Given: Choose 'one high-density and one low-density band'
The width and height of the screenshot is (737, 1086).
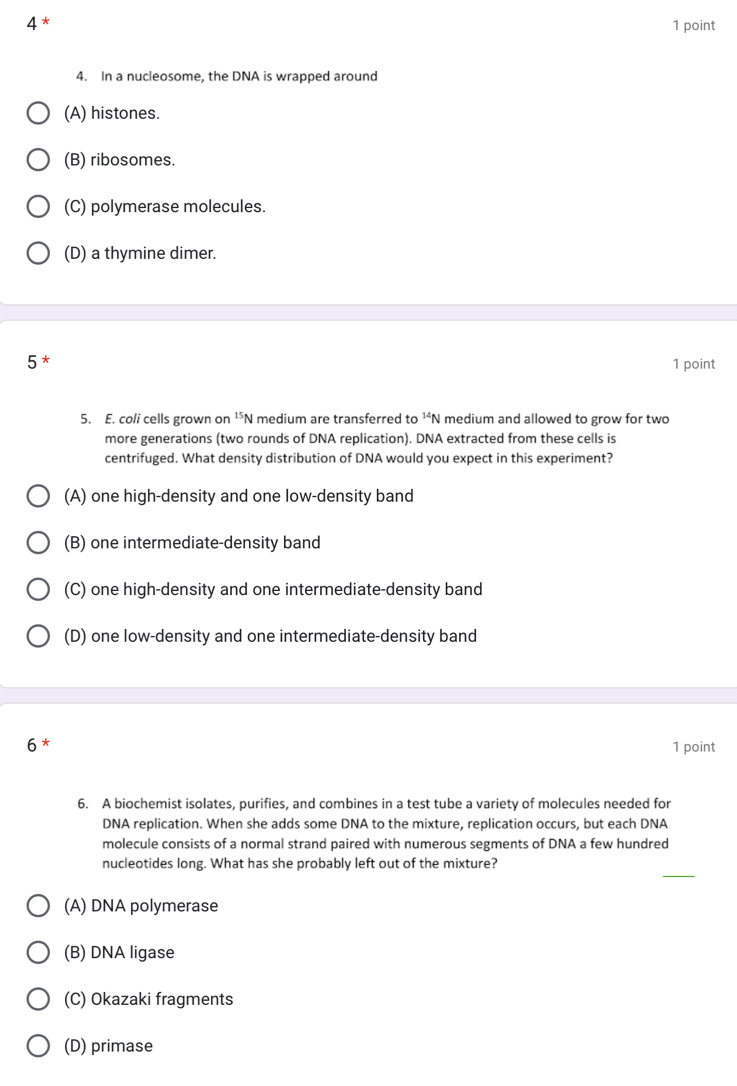Looking at the screenshot, I should point(38,496).
